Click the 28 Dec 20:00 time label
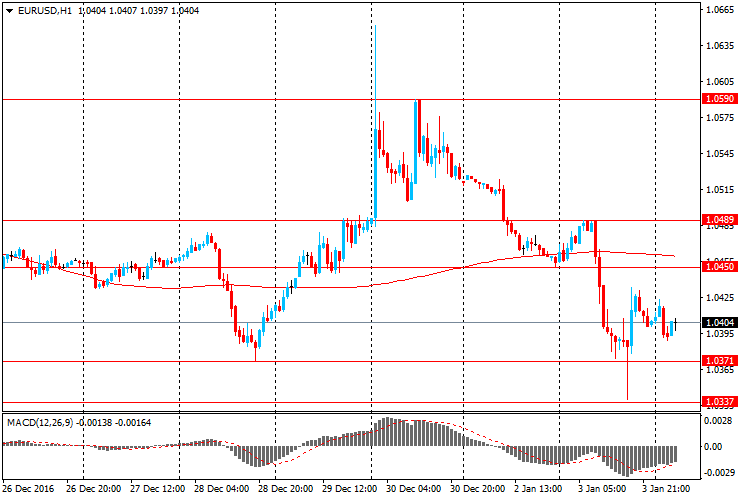Screen dimensions: 740x500 click(285, 489)
